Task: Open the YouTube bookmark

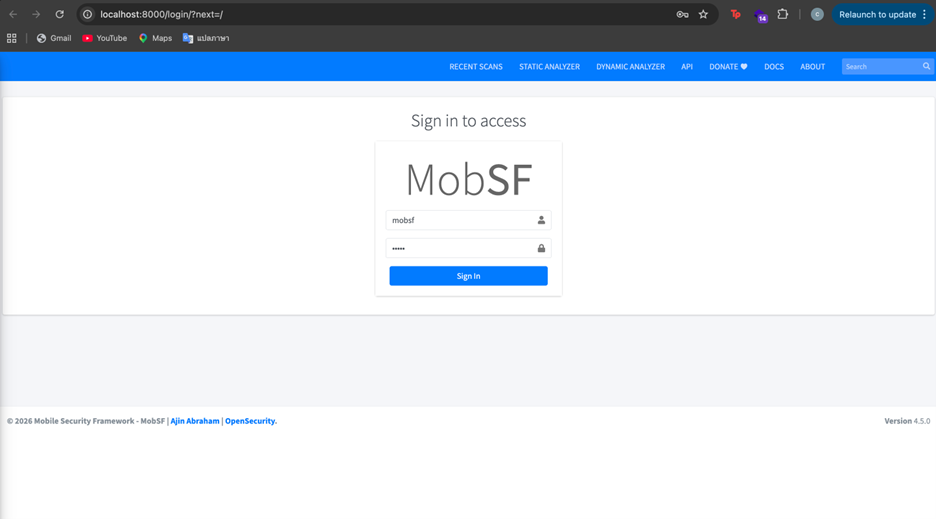Action: pos(104,38)
